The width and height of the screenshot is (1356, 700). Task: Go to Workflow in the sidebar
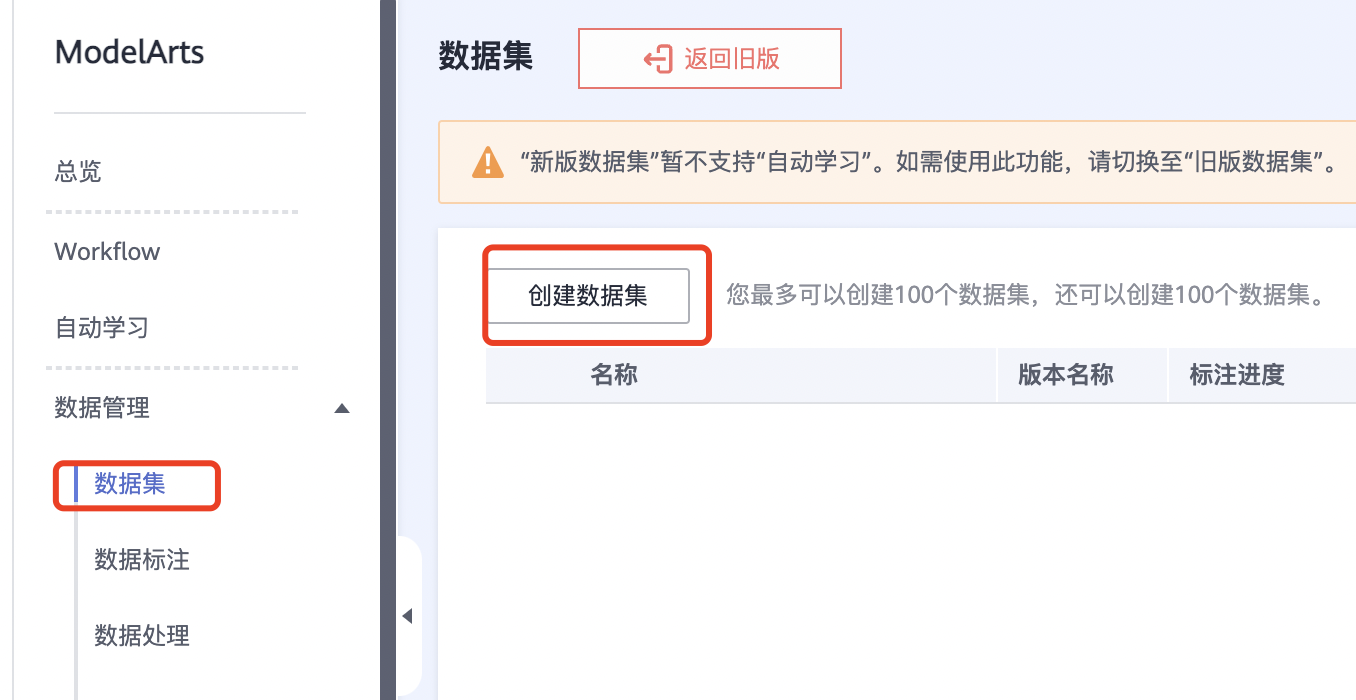click(x=107, y=251)
